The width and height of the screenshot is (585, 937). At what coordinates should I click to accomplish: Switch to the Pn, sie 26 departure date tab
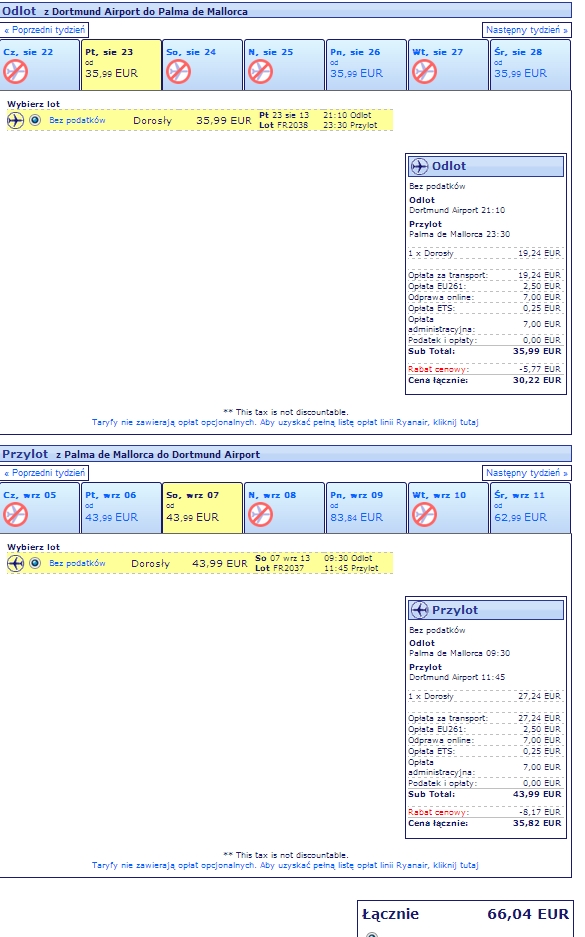366,65
